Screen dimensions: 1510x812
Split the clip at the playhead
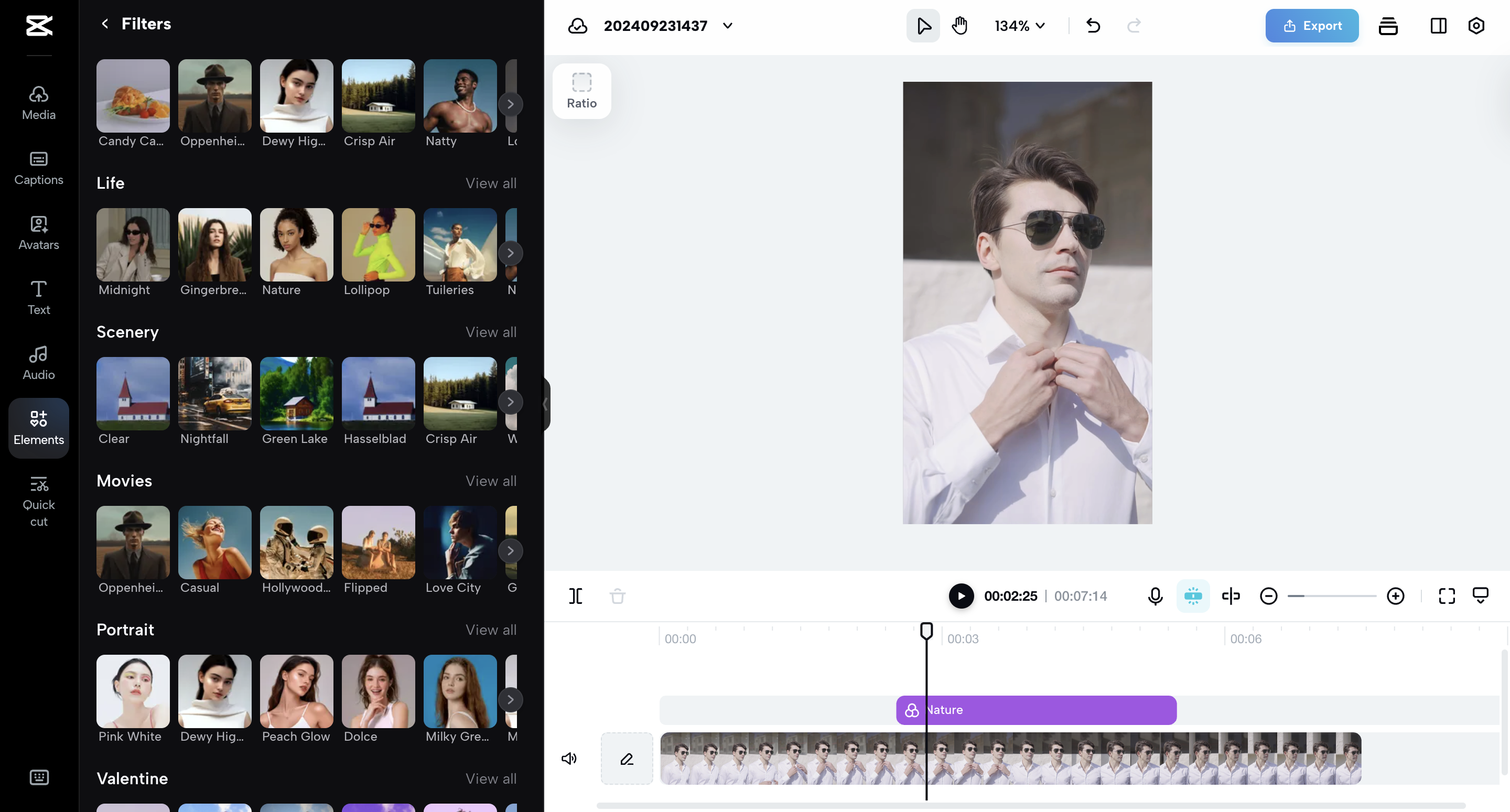click(x=575, y=596)
